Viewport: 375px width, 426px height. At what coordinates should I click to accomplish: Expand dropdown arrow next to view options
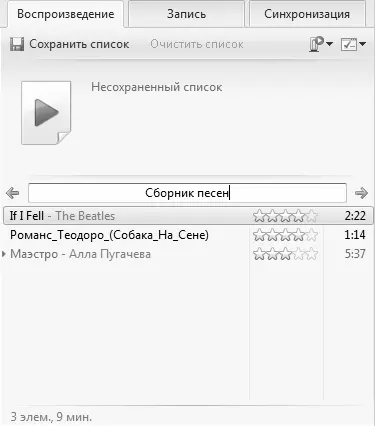(x=362, y=44)
